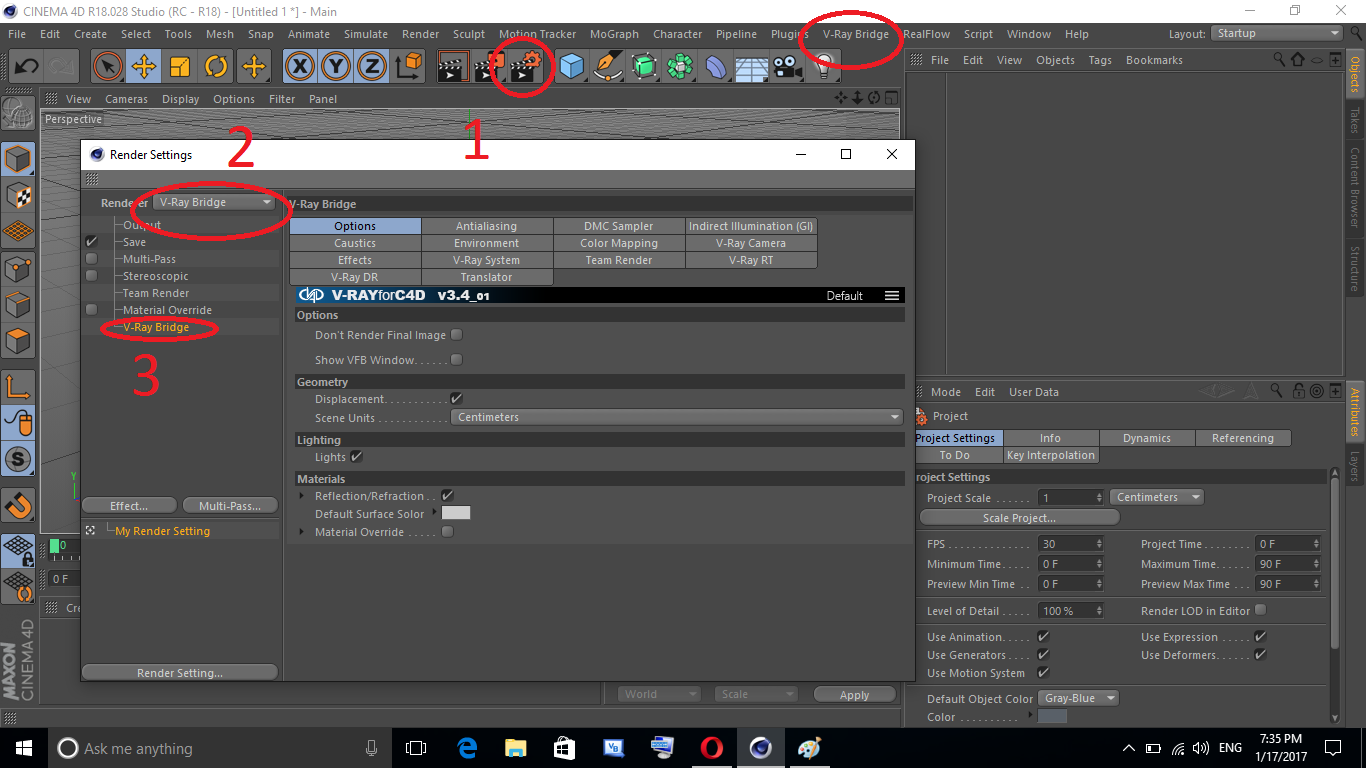The width and height of the screenshot is (1366, 768).
Task: Open the Spline Pen tool
Action: pos(608,67)
